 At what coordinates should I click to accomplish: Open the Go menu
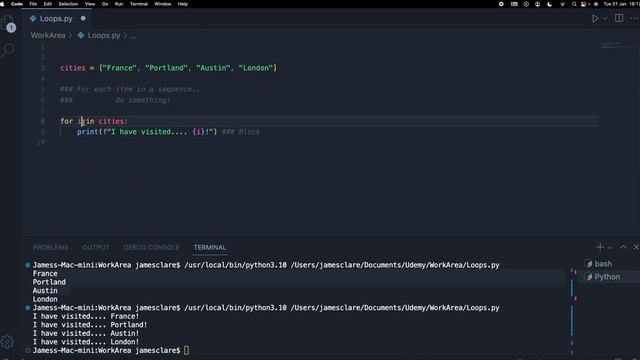pyautogui.click(x=105, y=4)
